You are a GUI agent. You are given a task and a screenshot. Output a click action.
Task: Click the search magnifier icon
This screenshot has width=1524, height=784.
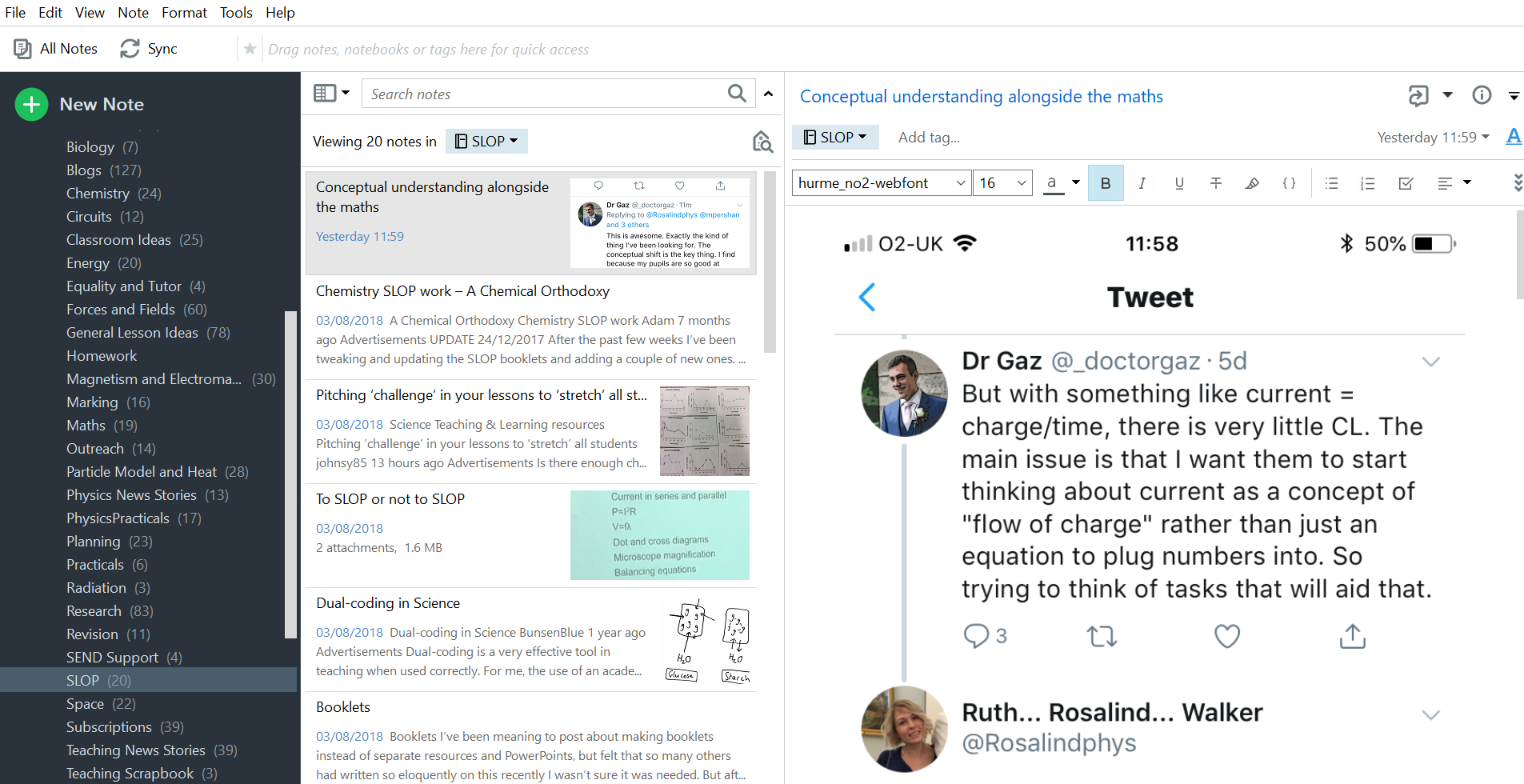737,94
